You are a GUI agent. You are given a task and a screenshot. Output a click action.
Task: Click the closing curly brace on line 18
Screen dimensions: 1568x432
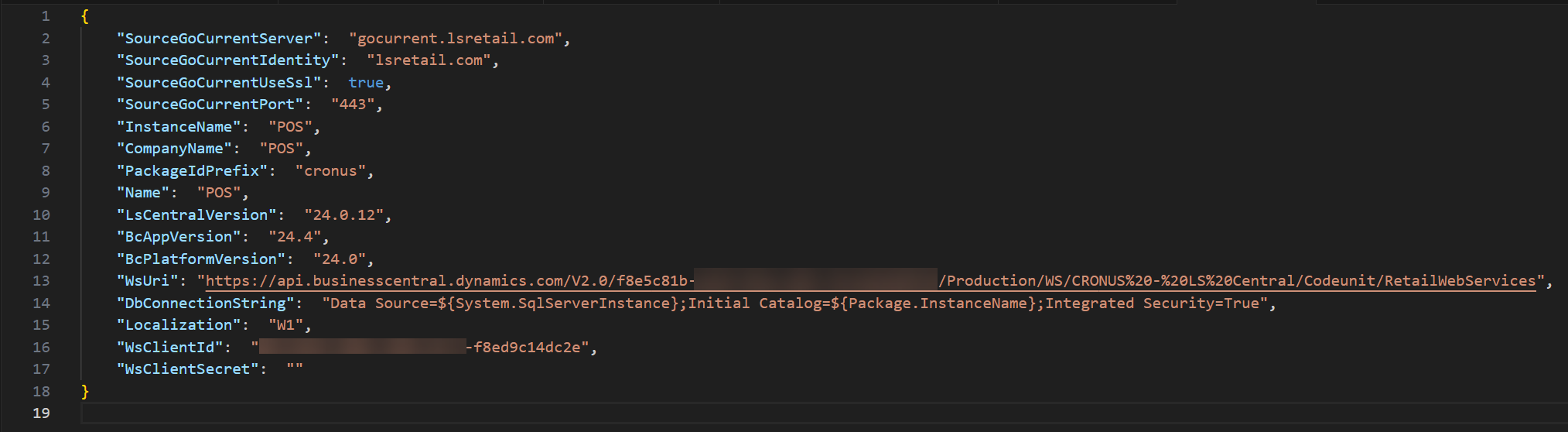point(85,392)
